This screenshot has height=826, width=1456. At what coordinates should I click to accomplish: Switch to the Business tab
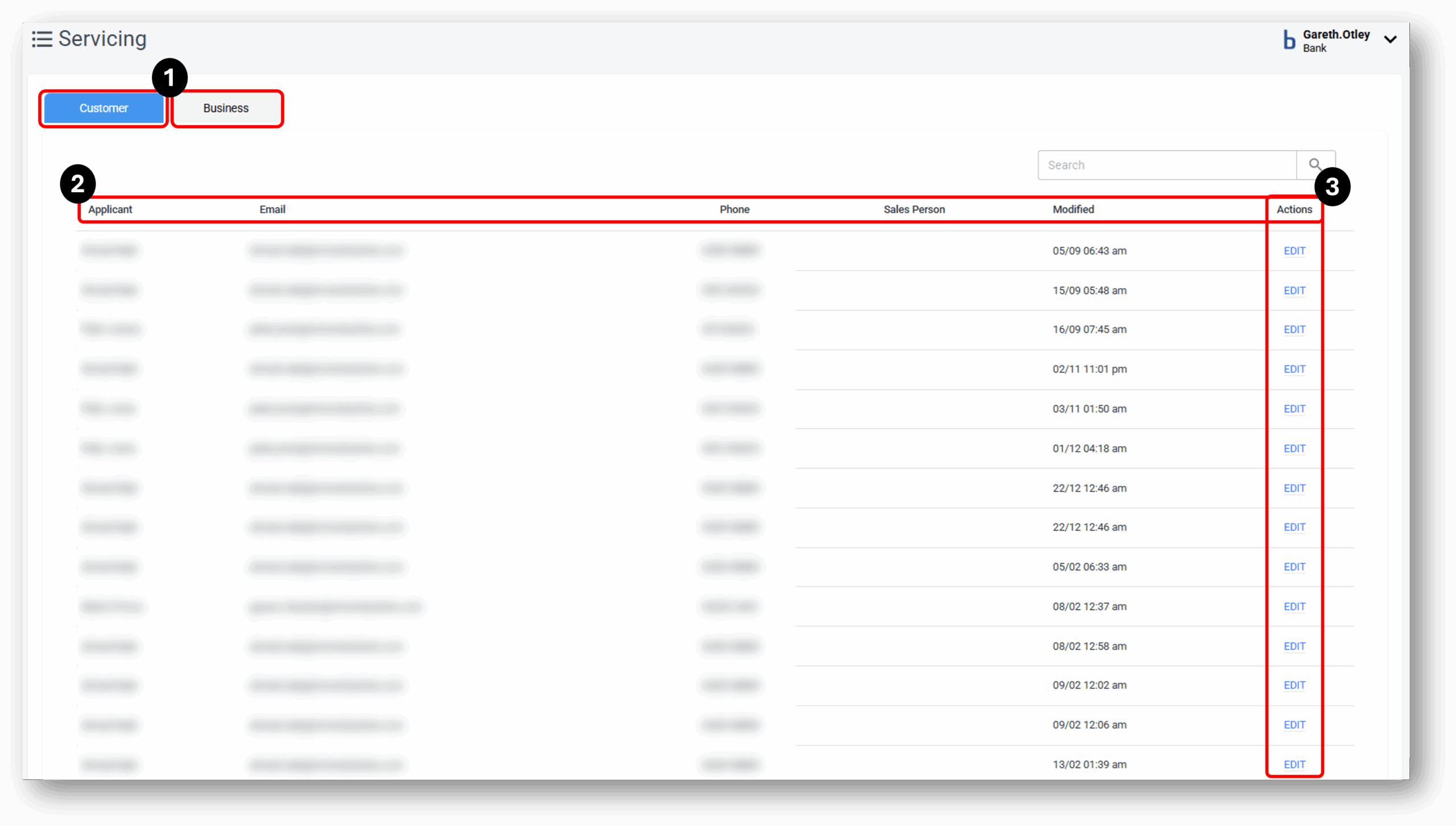coord(226,108)
